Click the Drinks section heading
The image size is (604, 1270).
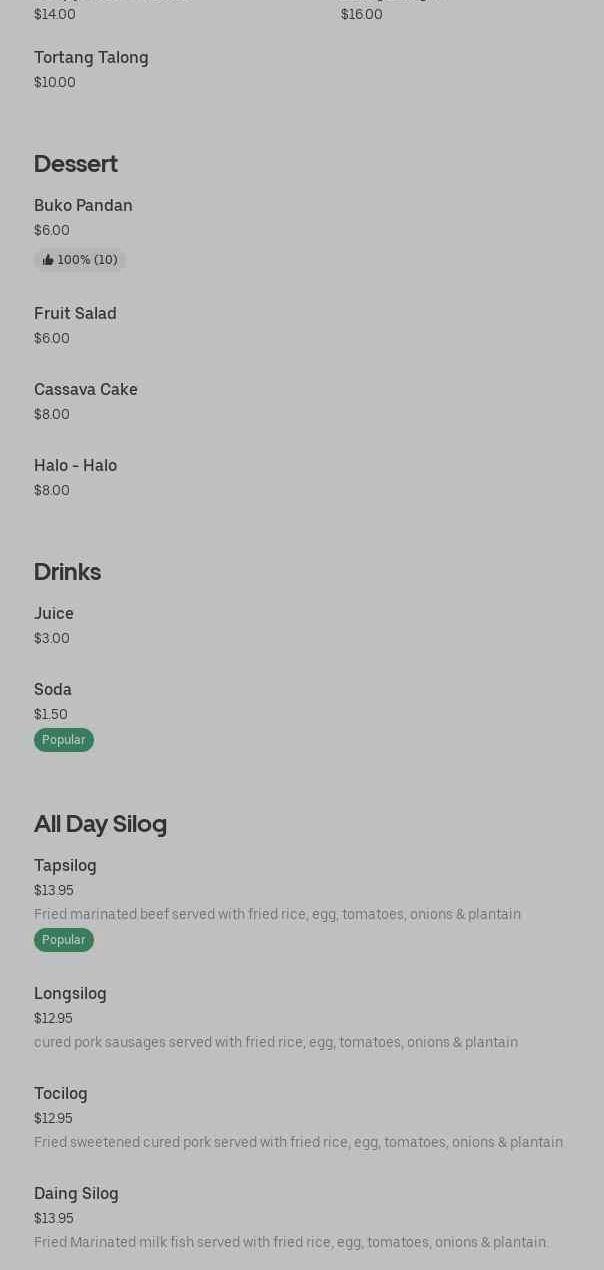click(x=67, y=572)
